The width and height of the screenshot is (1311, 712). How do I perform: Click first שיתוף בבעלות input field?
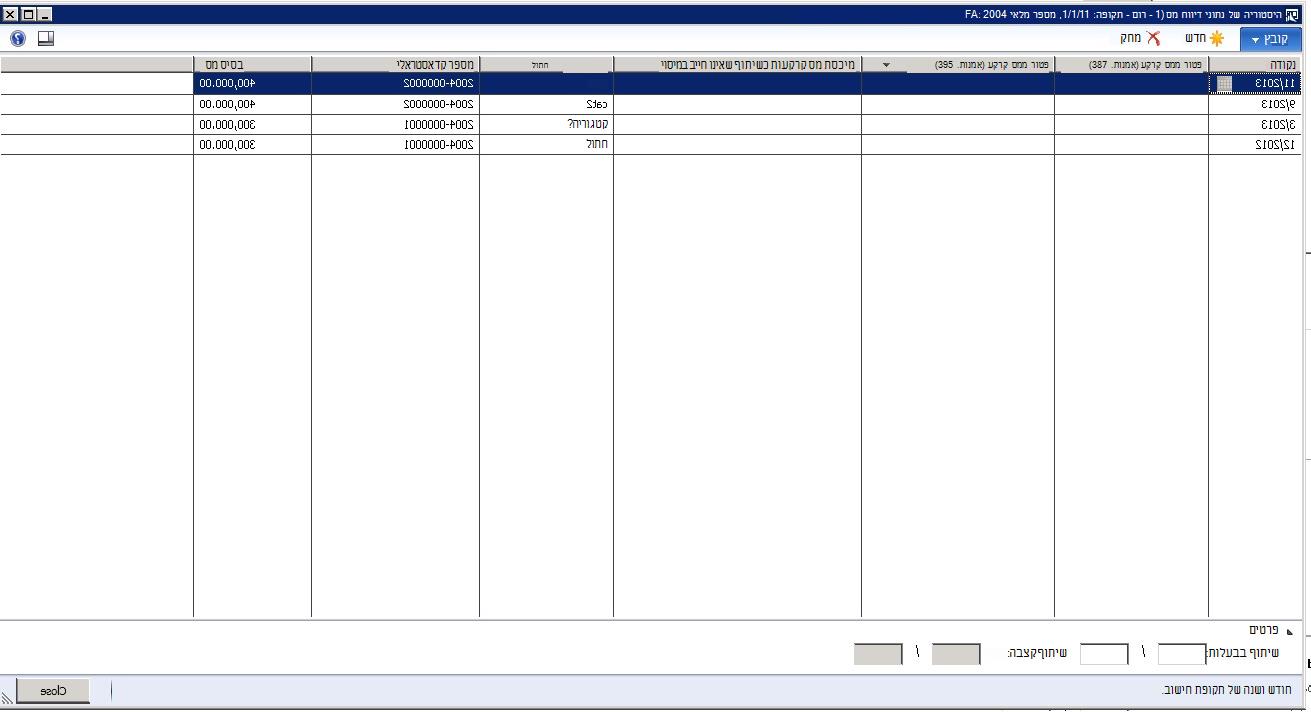1182,654
